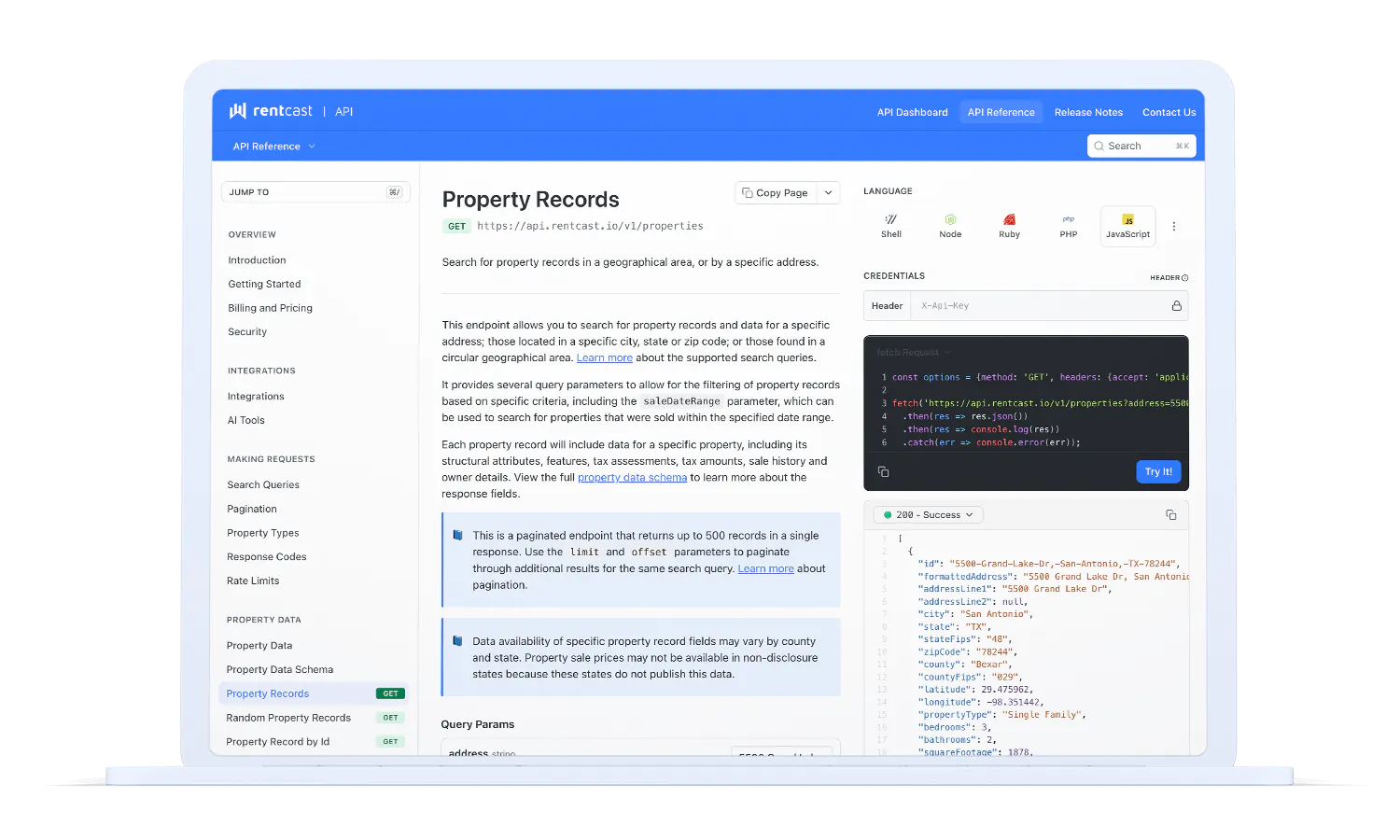Viewport: 1400px width, 840px height.
Task: Open the Security sidebar page
Action: click(247, 332)
